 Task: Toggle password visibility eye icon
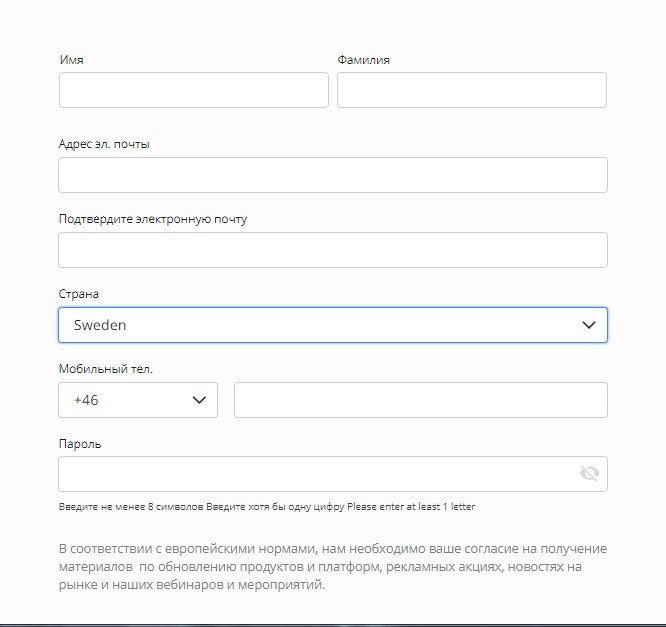pos(589,473)
